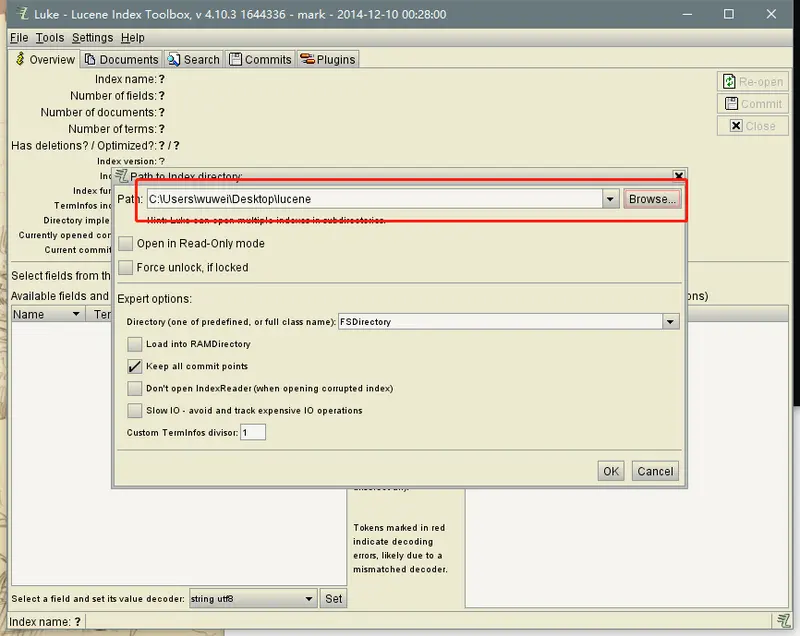Open the Help menu
The image size is (800, 636).
tap(133, 38)
